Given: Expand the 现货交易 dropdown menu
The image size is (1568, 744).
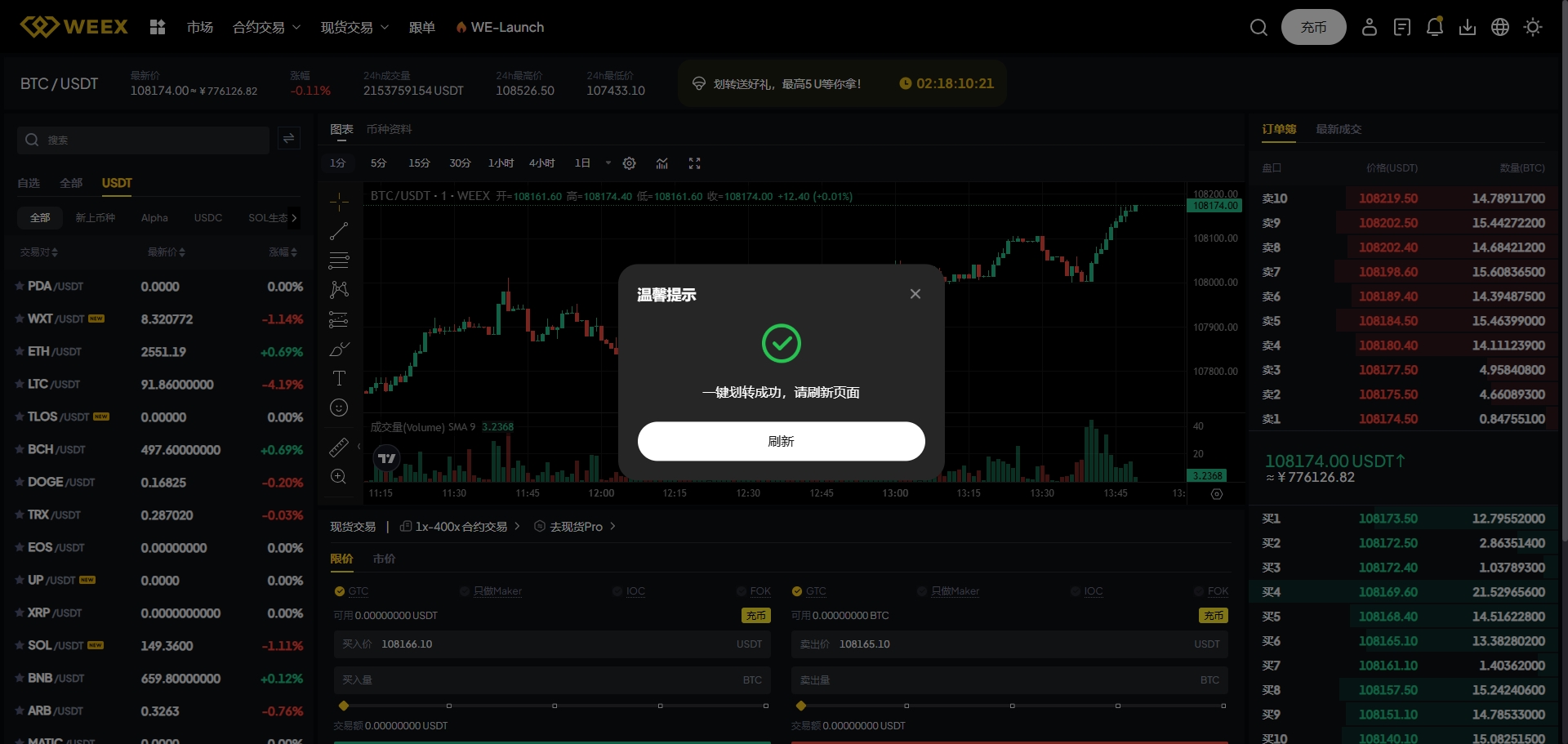Looking at the screenshot, I should pos(354,28).
